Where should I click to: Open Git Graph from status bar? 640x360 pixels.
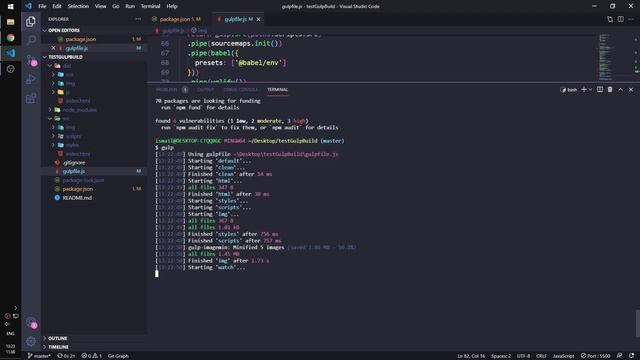[x=118, y=356]
